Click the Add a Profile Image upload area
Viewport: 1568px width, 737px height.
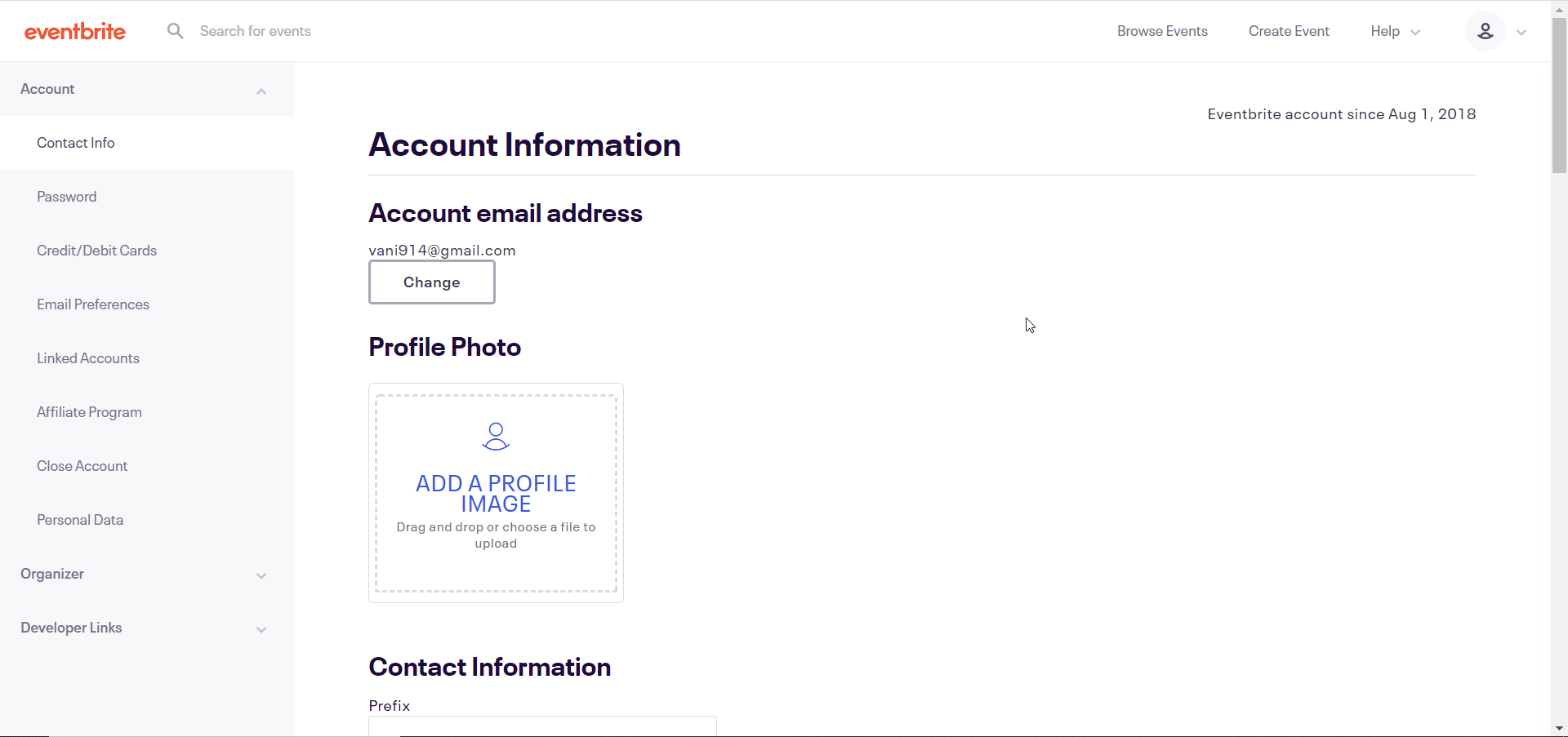496,493
